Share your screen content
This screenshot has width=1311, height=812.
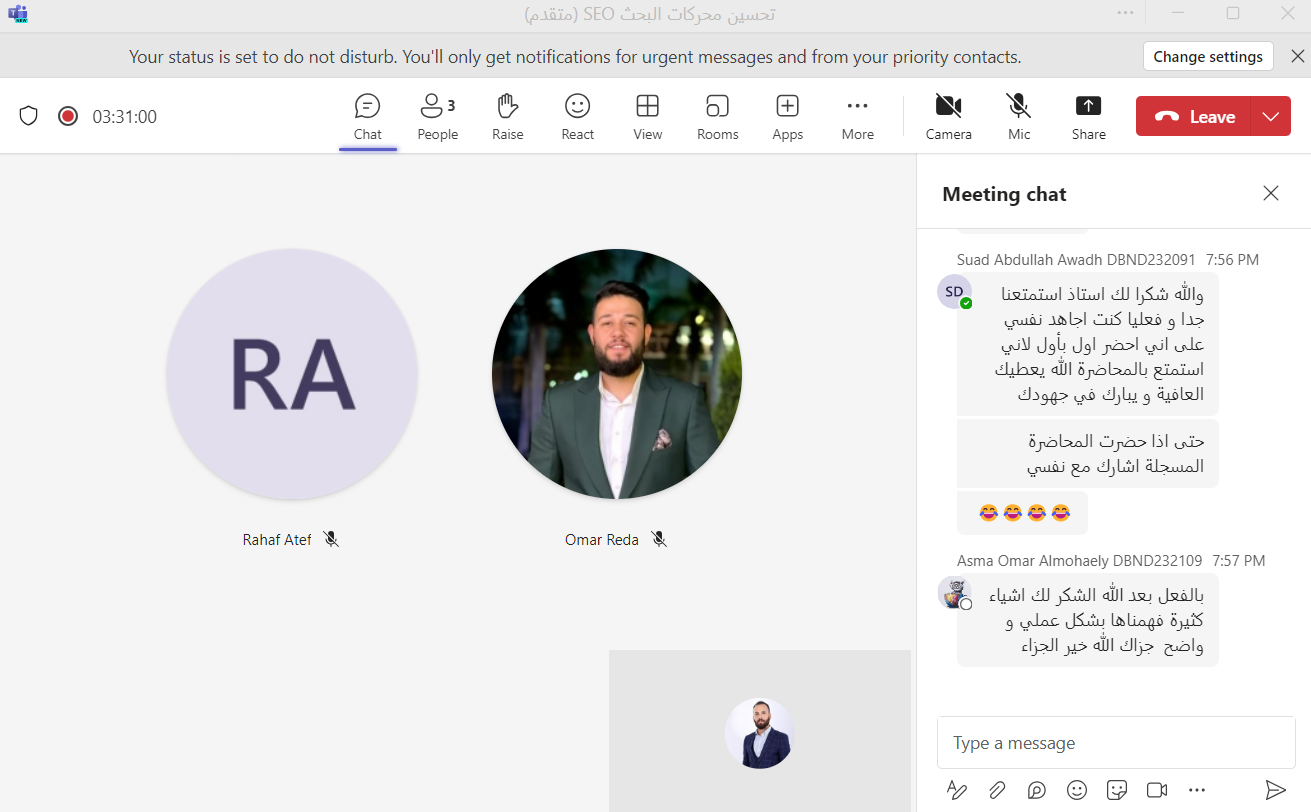point(1088,117)
